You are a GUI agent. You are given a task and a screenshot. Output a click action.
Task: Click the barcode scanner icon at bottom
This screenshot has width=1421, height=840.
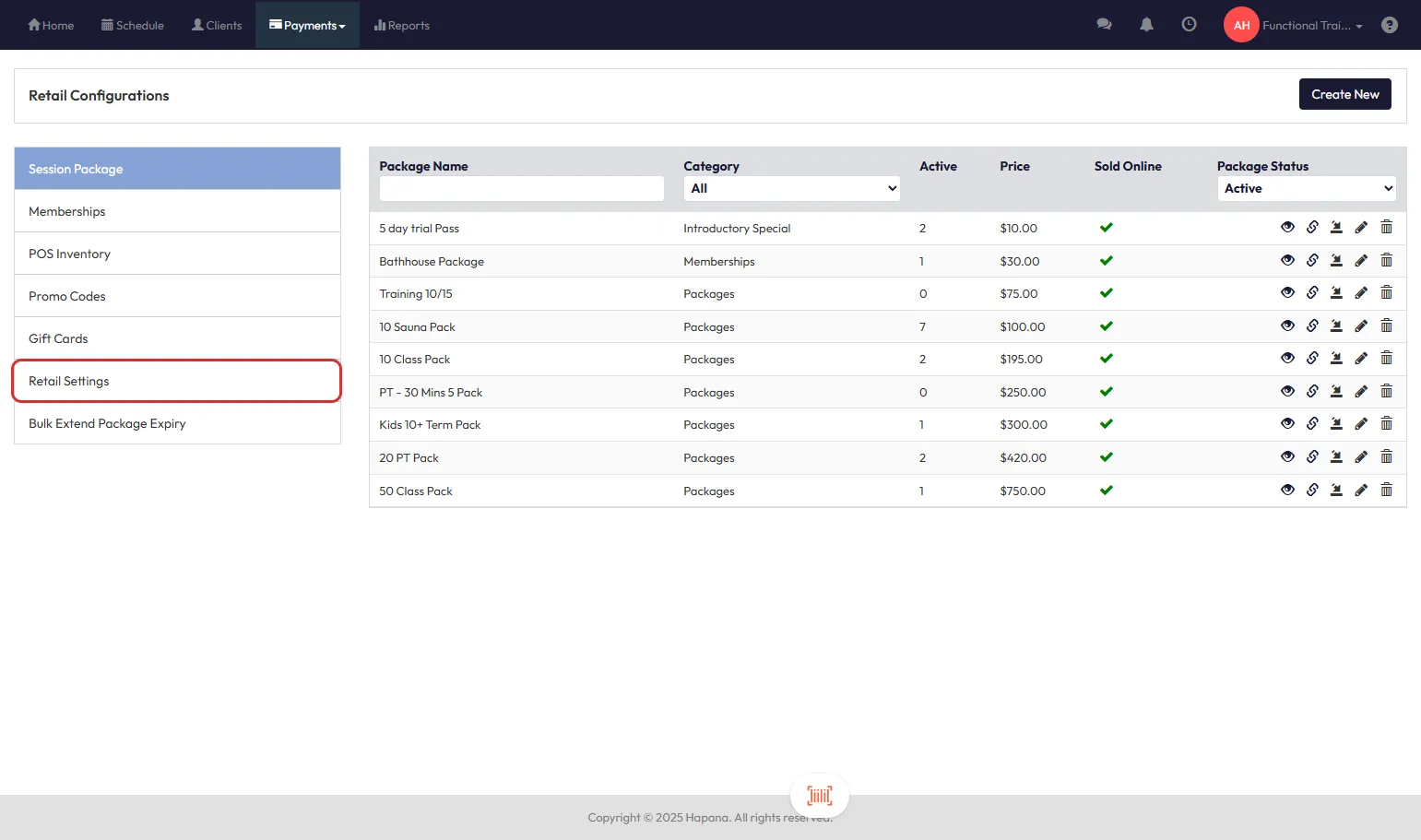[819, 795]
